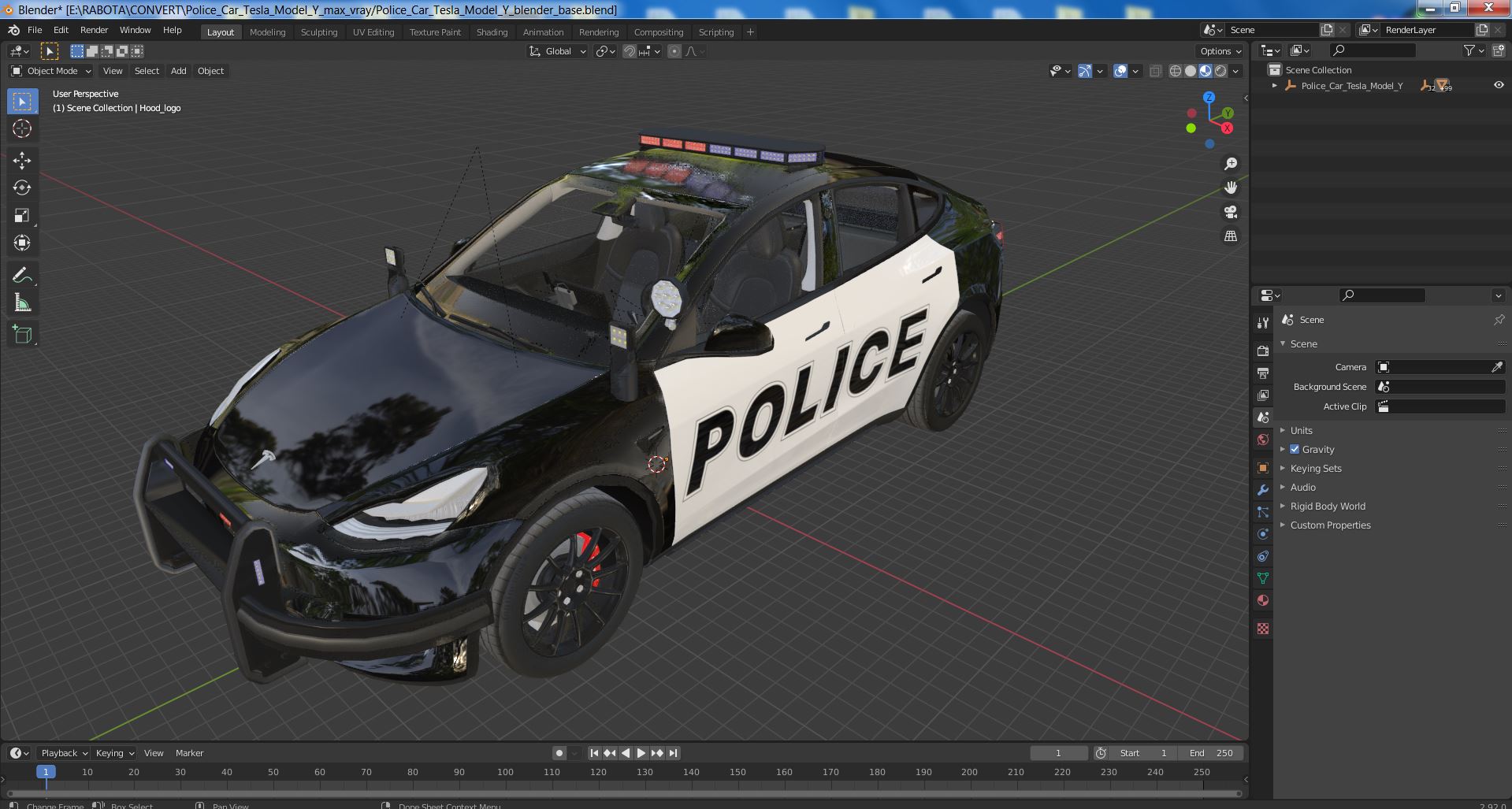The width and height of the screenshot is (1512, 809).
Task: Open the Render menu
Action: coord(94,30)
